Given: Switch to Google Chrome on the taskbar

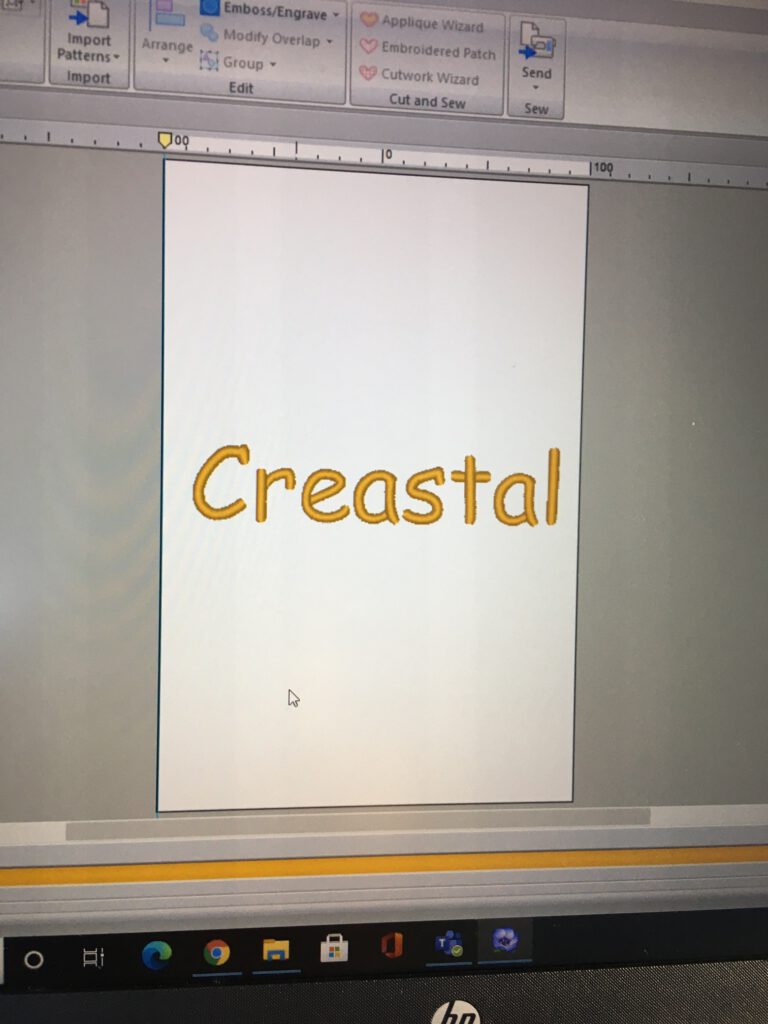Looking at the screenshot, I should coord(216,952).
